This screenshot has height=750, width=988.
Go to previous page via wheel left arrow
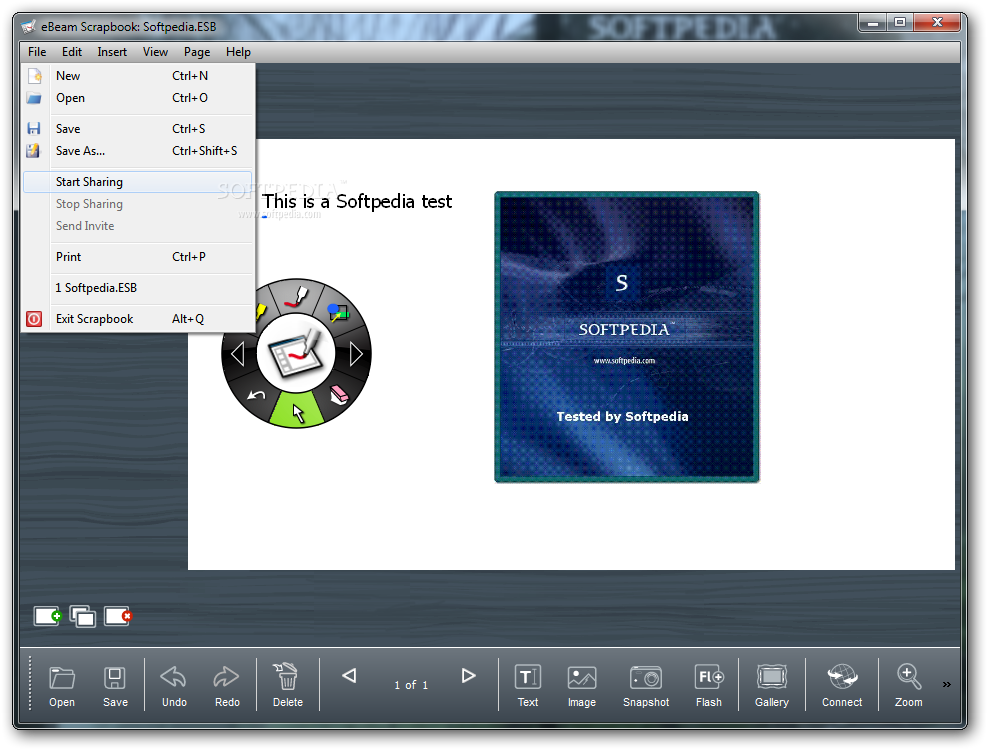pyautogui.click(x=238, y=354)
